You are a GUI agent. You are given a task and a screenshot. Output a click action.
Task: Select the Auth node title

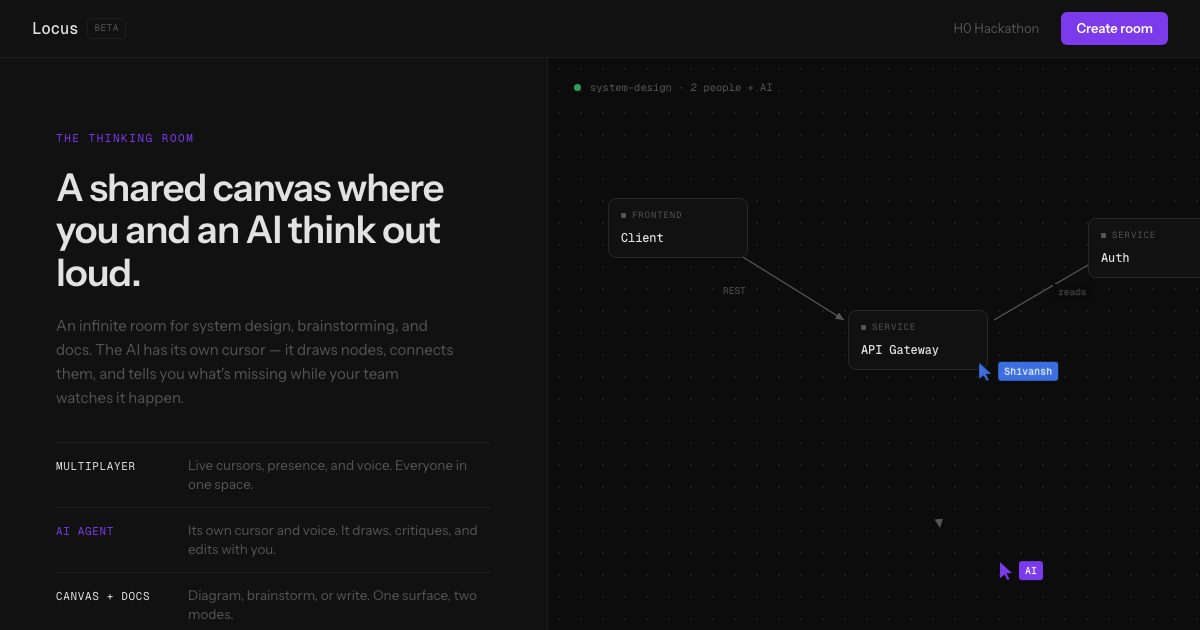[x=1115, y=258]
